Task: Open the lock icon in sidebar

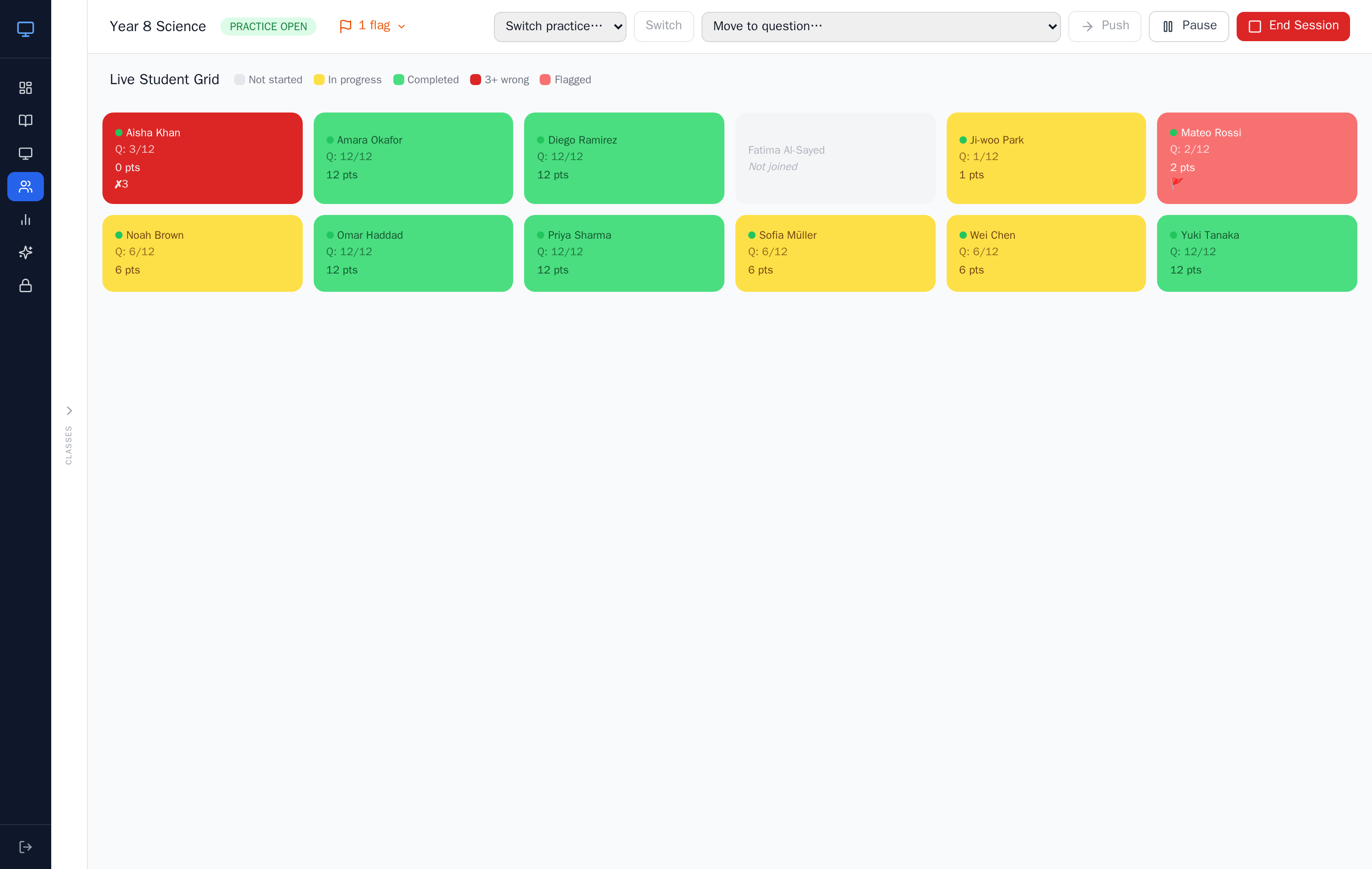Action: [x=26, y=285]
